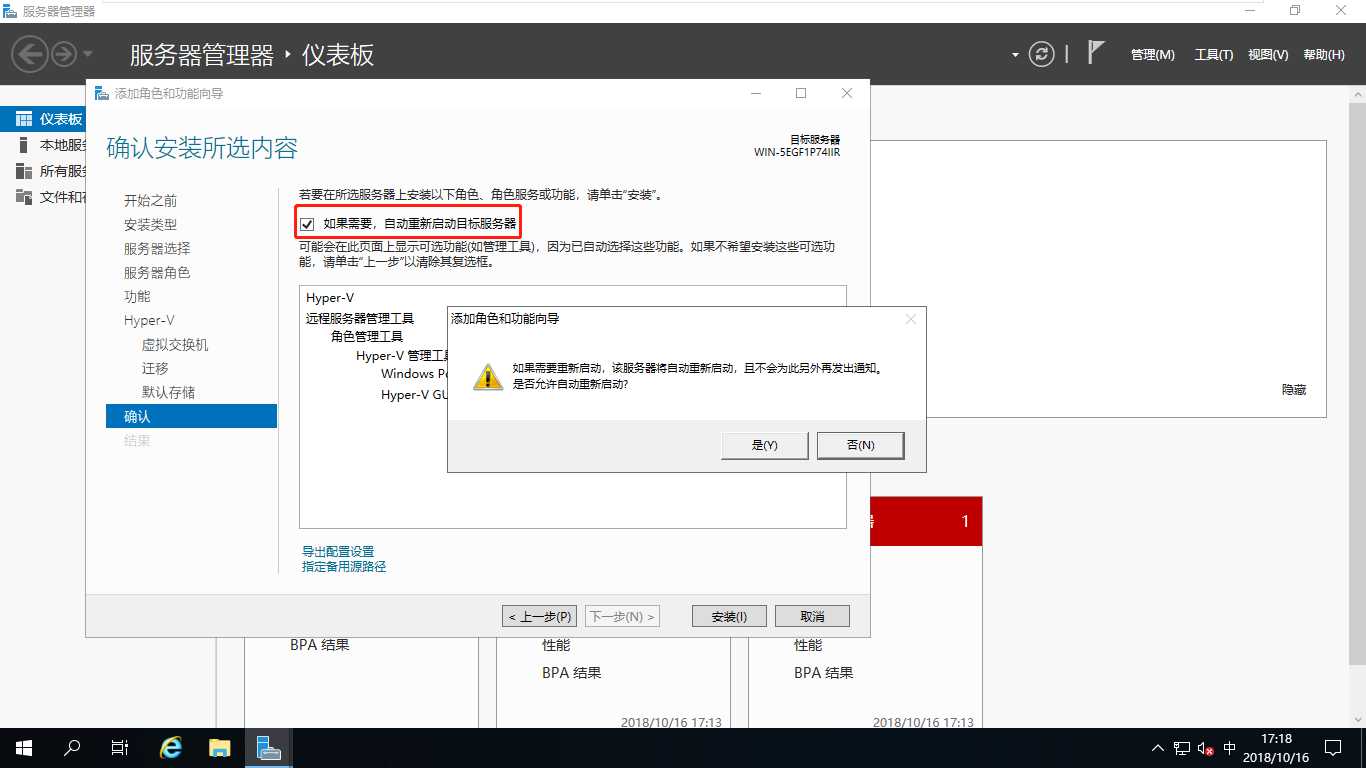Click the 指定备用源路径 link
The height and width of the screenshot is (768, 1366).
344,567
